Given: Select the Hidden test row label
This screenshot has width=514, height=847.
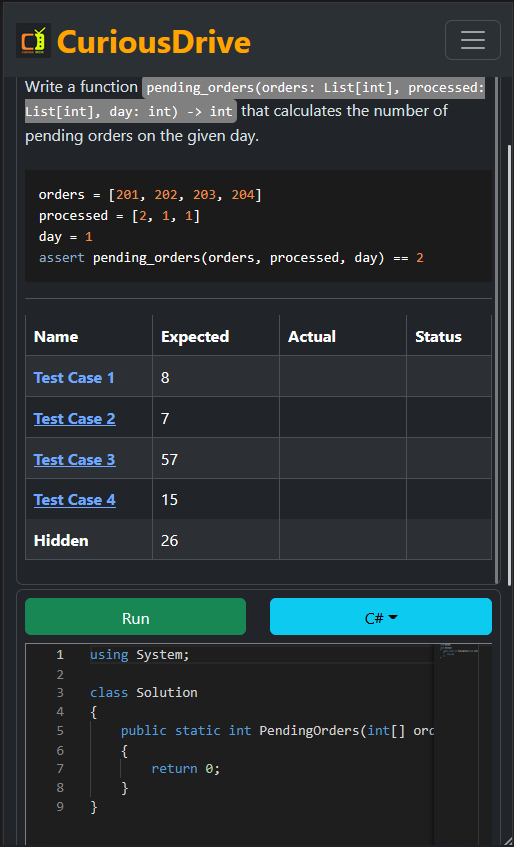Looking at the screenshot, I should (x=61, y=541).
